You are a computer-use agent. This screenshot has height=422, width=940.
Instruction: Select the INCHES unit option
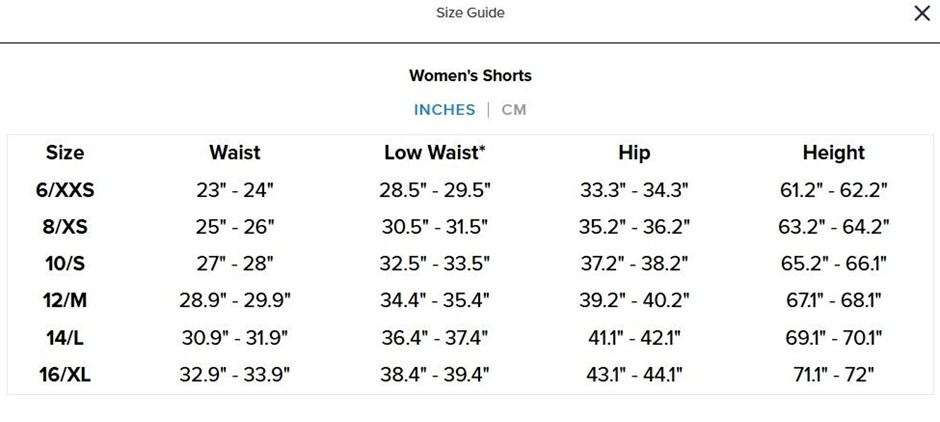tap(444, 109)
